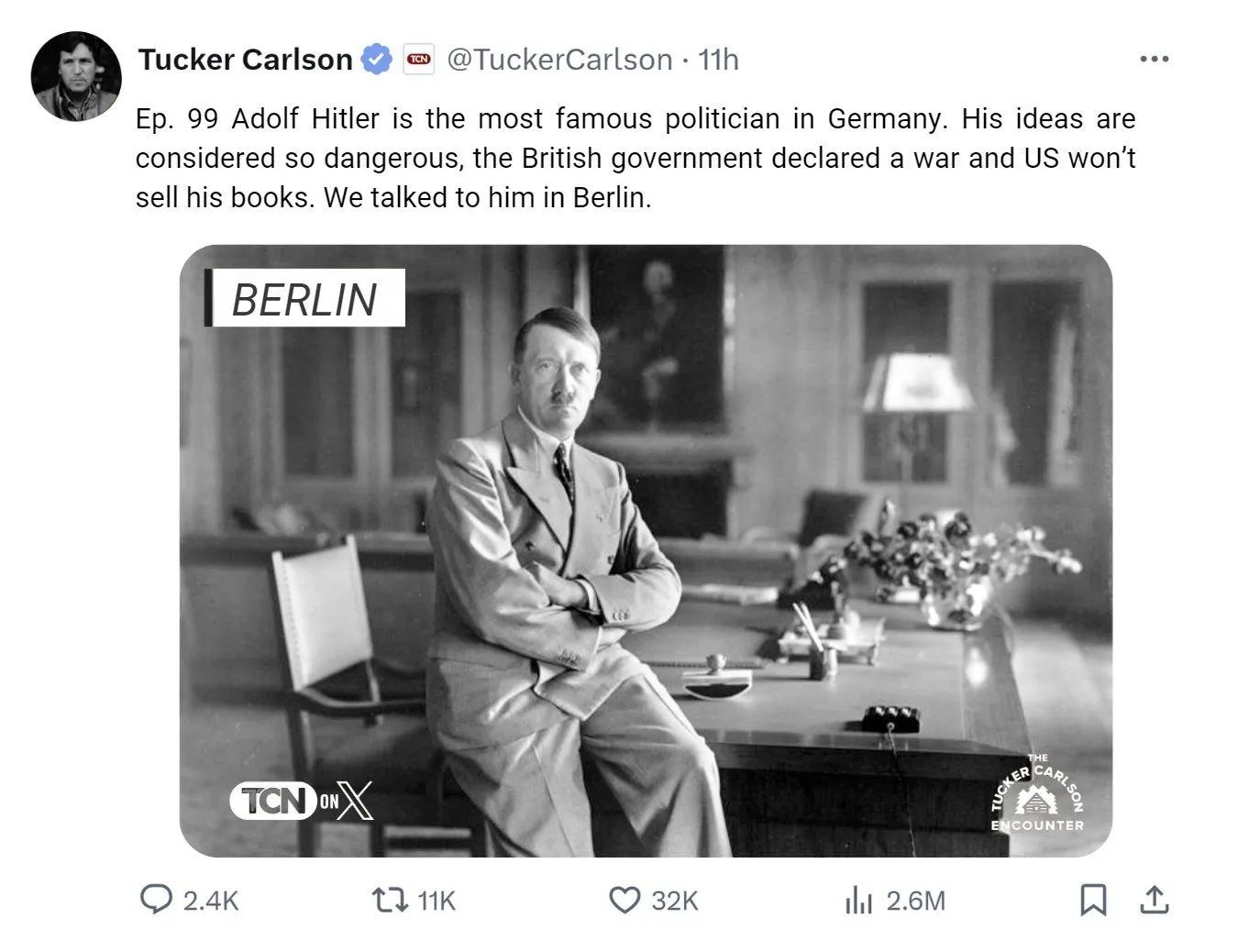Screen dimensions: 1249x952
Task: Click the 11h timestamp
Action: [x=718, y=60]
